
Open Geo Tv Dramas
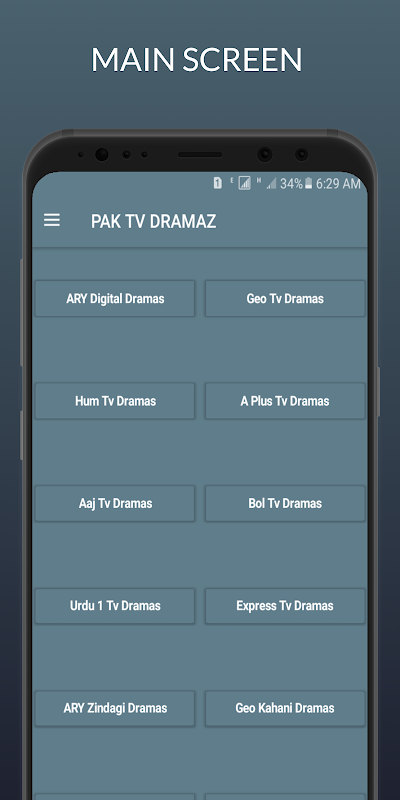tap(285, 298)
